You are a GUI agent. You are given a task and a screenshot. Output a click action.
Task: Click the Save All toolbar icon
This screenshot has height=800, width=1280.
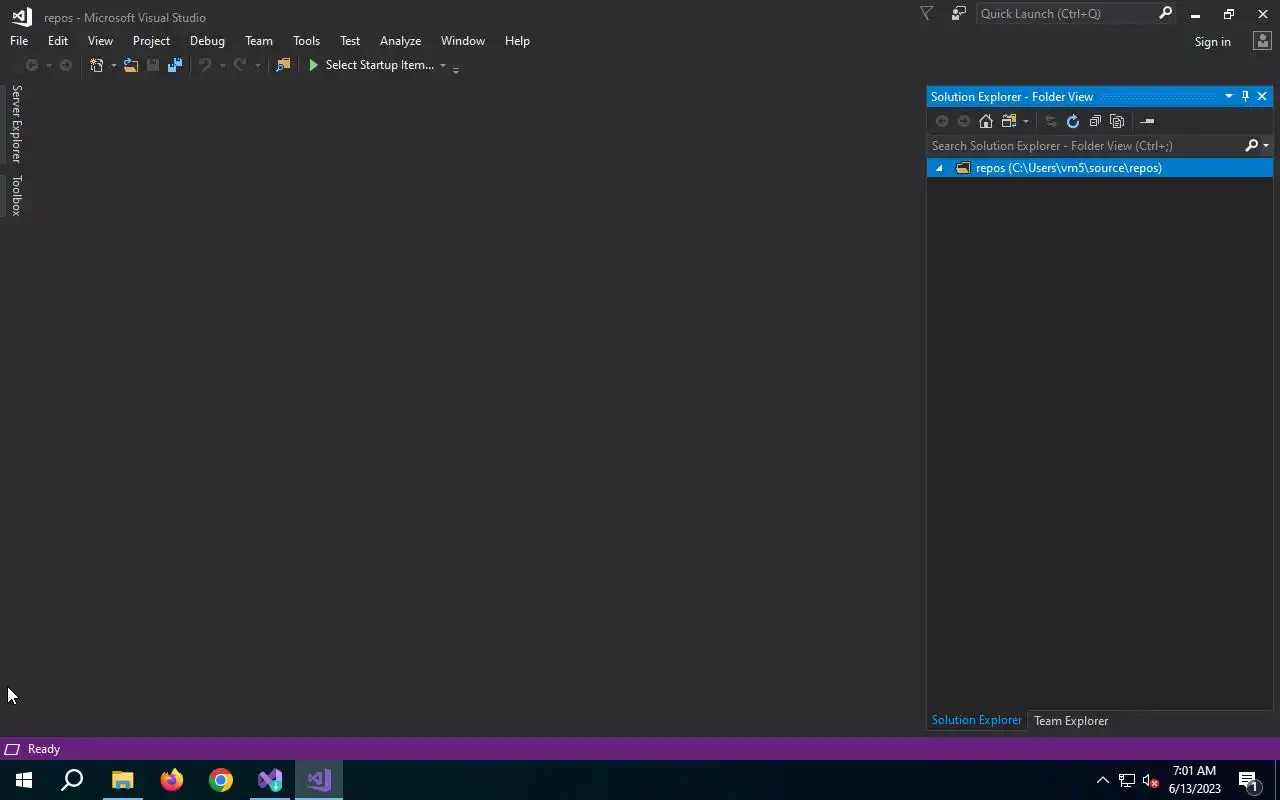(175, 65)
